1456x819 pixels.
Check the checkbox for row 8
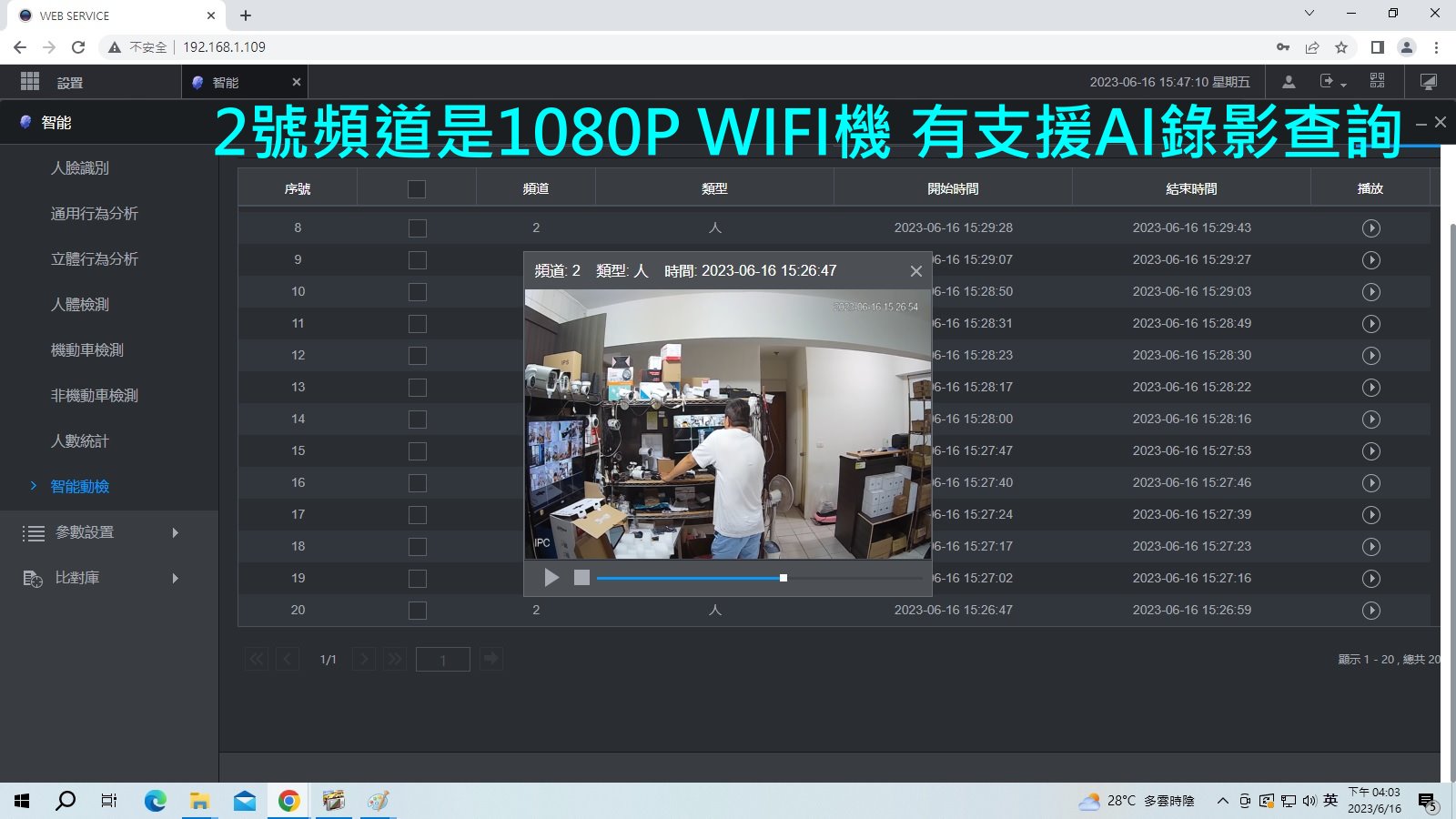point(417,228)
